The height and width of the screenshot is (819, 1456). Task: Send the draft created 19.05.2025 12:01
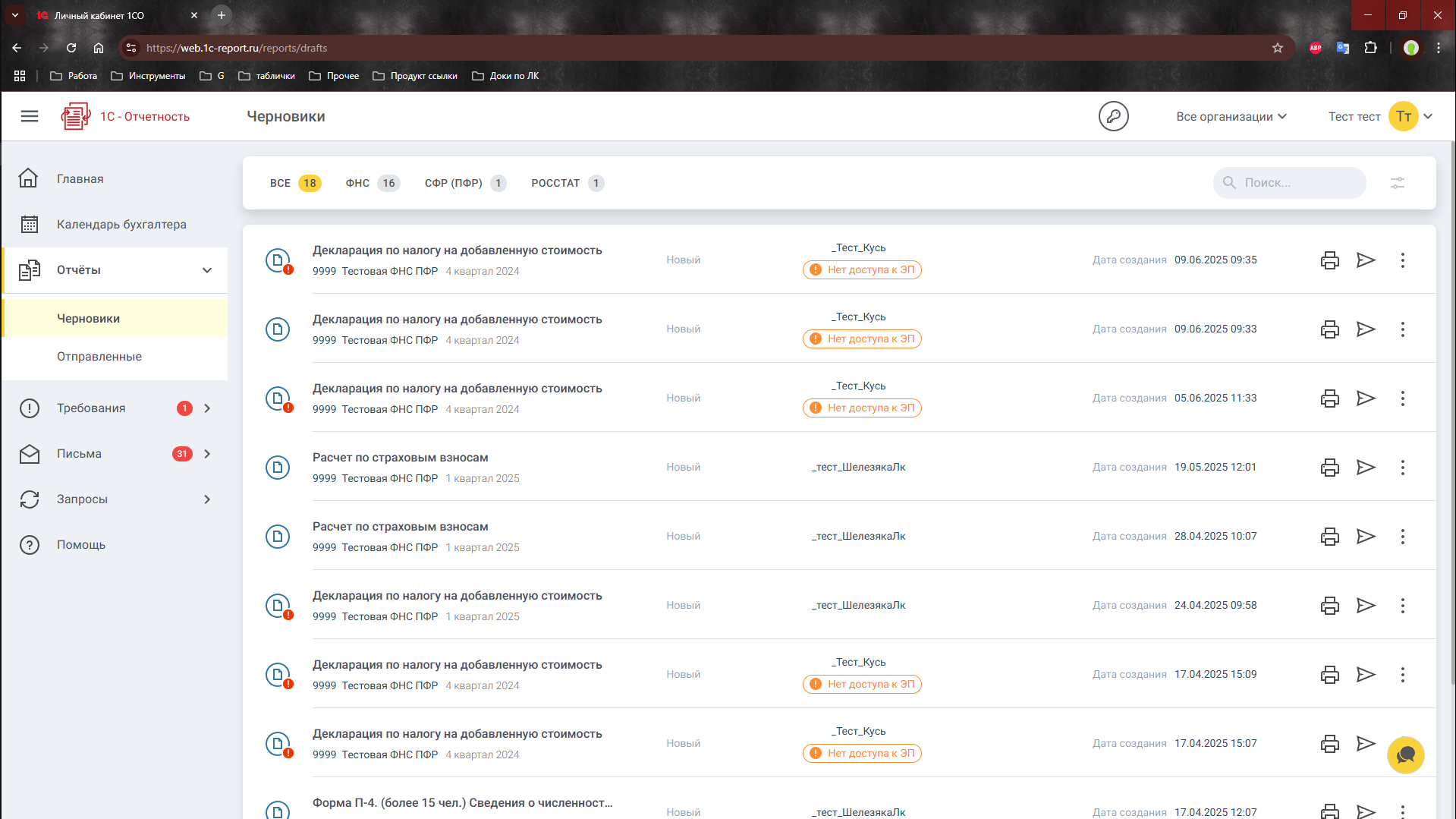click(1366, 468)
